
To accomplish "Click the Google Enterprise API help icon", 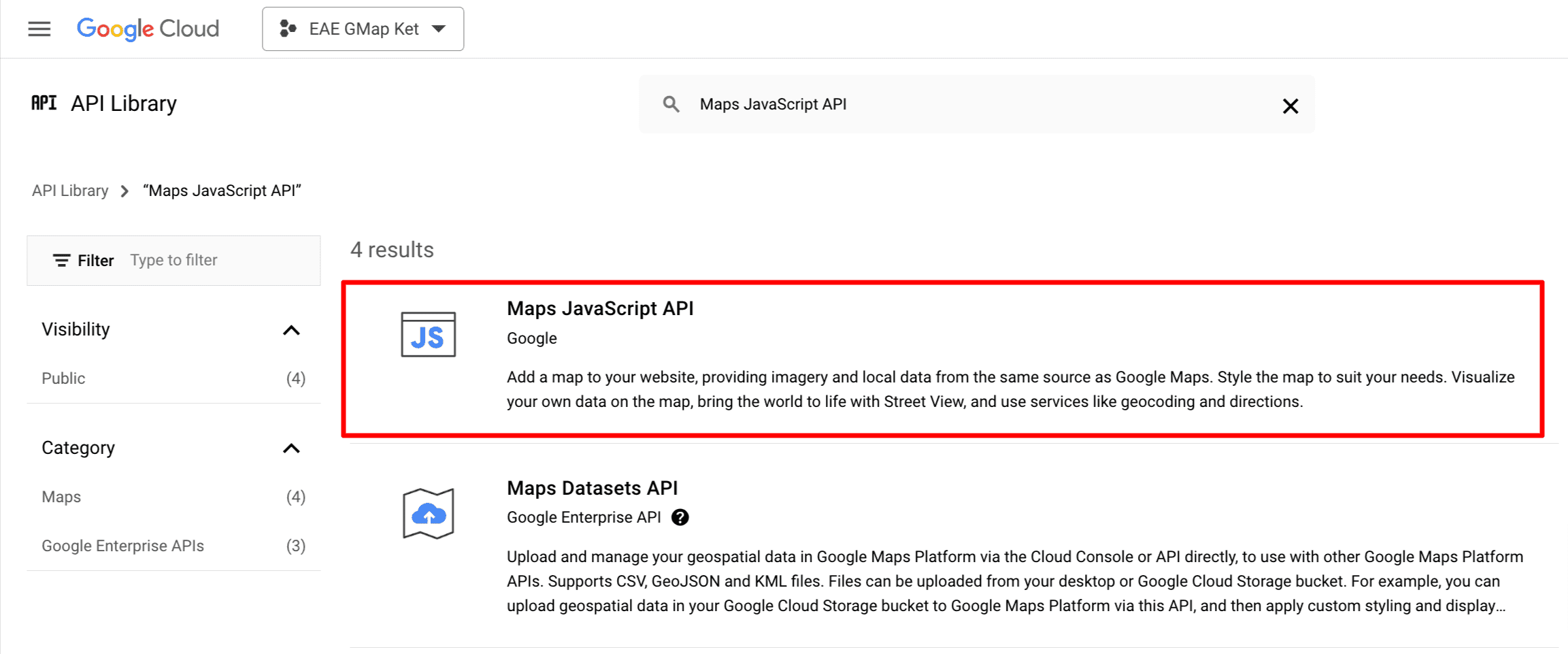I will [x=680, y=517].
